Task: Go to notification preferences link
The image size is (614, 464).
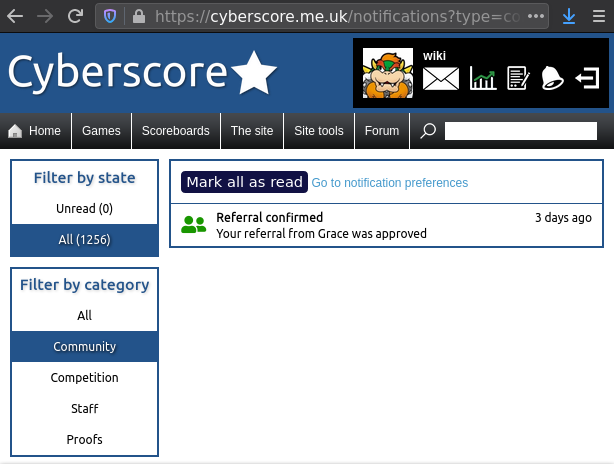Action: click(x=390, y=183)
